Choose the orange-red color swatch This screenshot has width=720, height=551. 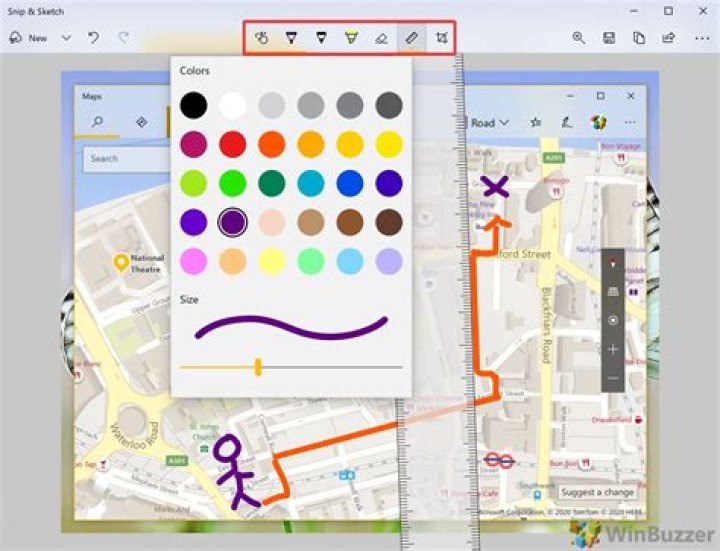coord(272,144)
